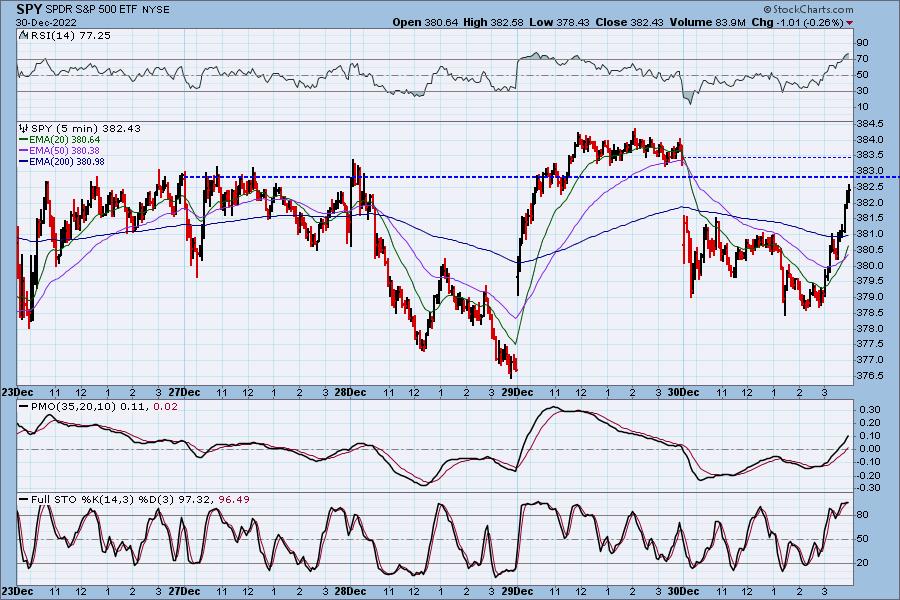Click the 383.0 price axis label

870,171
